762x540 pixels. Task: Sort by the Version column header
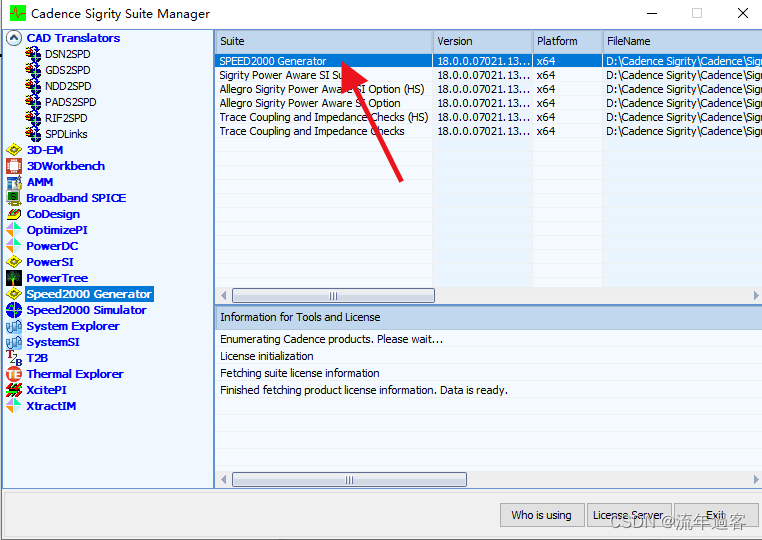tap(483, 41)
